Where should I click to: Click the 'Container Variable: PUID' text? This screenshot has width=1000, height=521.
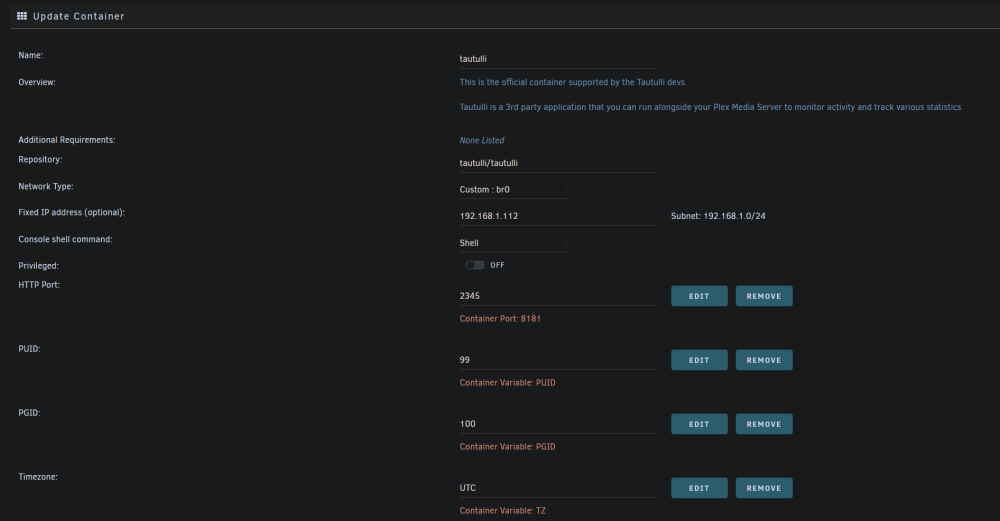[508, 383]
